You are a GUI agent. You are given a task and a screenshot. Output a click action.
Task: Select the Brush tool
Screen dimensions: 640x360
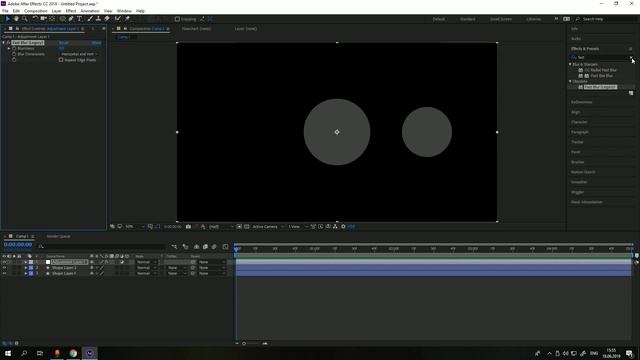tap(90, 19)
